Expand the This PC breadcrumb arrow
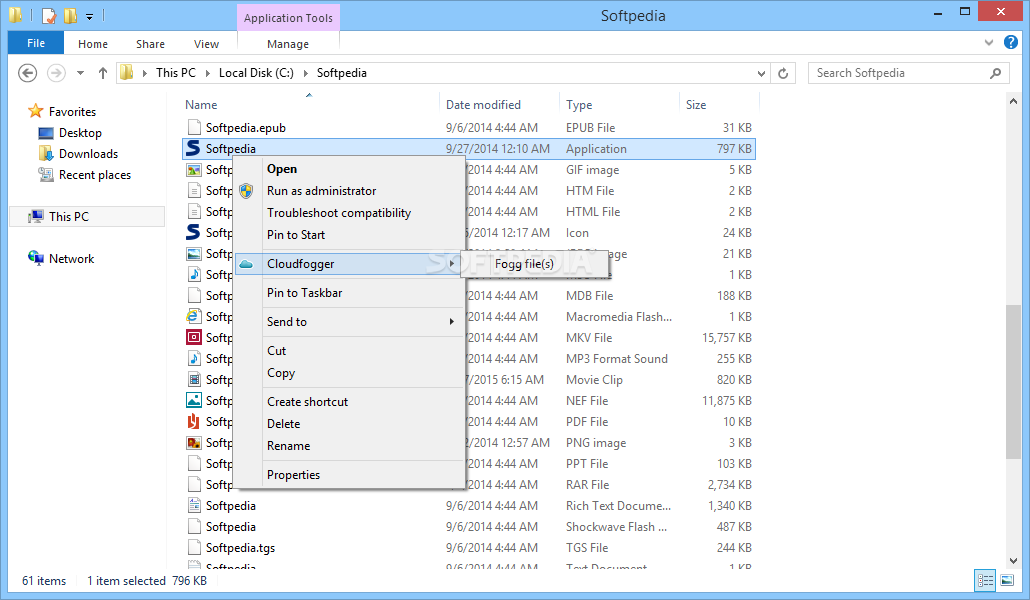The height and width of the screenshot is (600, 1030). 208,73
